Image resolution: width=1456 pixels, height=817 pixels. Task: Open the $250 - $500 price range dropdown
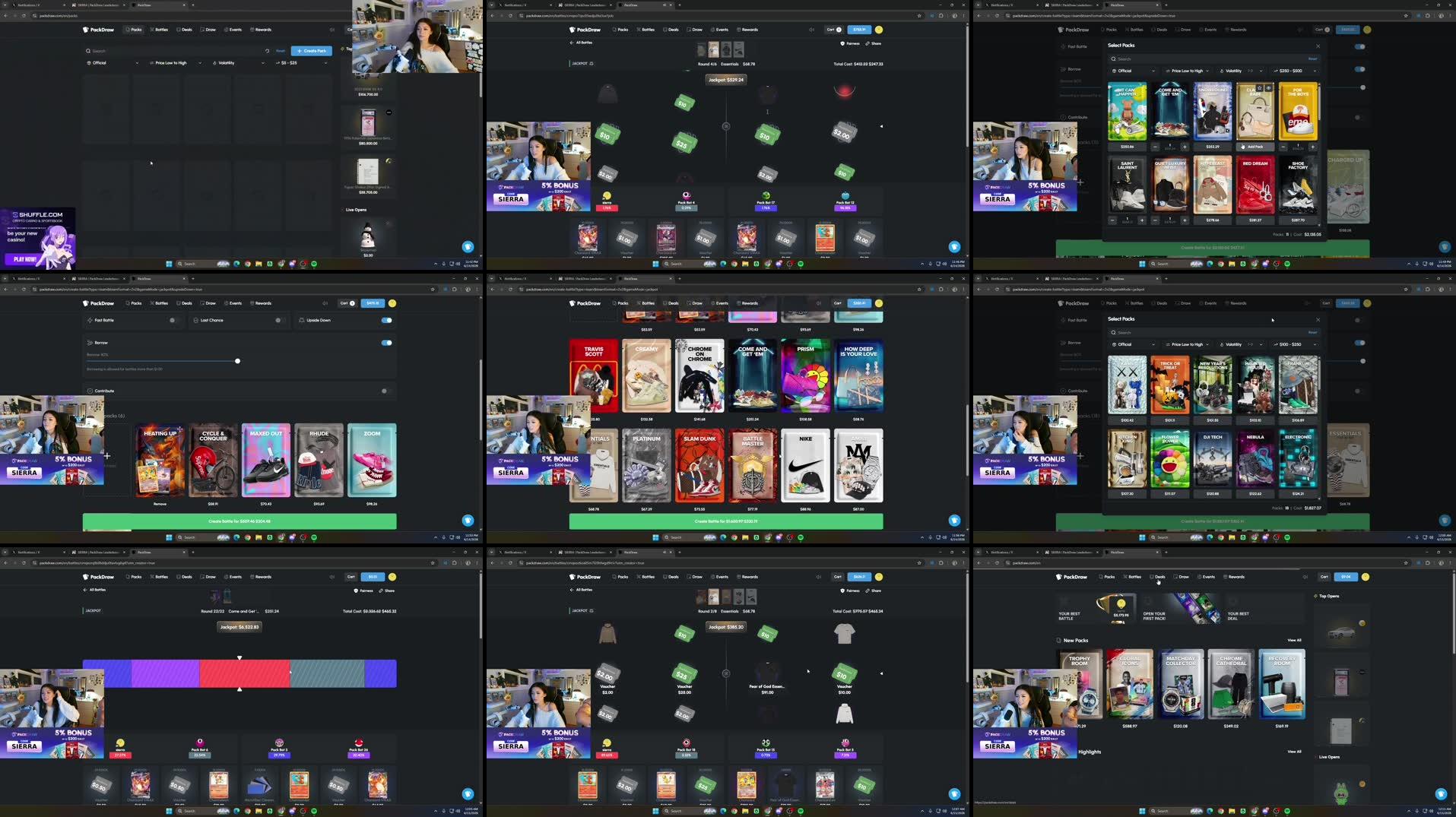tap(1295, 71)
